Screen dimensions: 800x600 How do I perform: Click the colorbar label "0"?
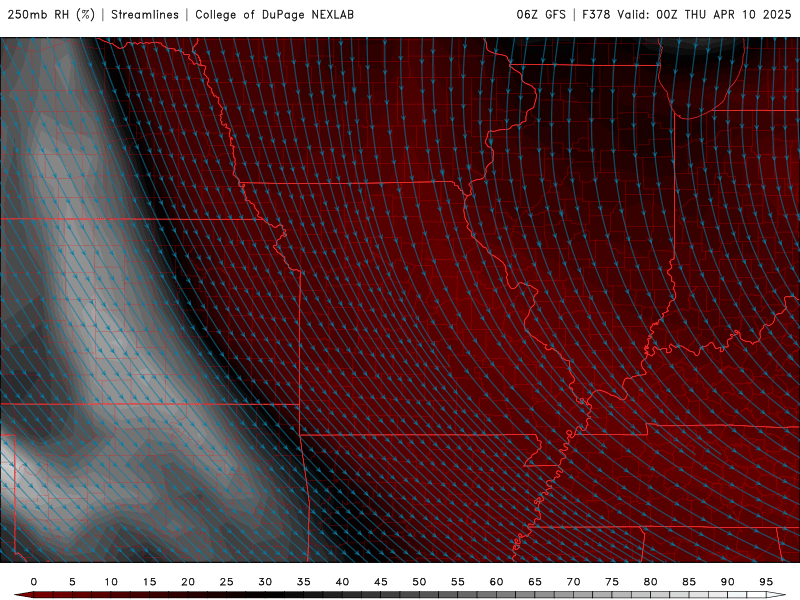tap(34, 582)
